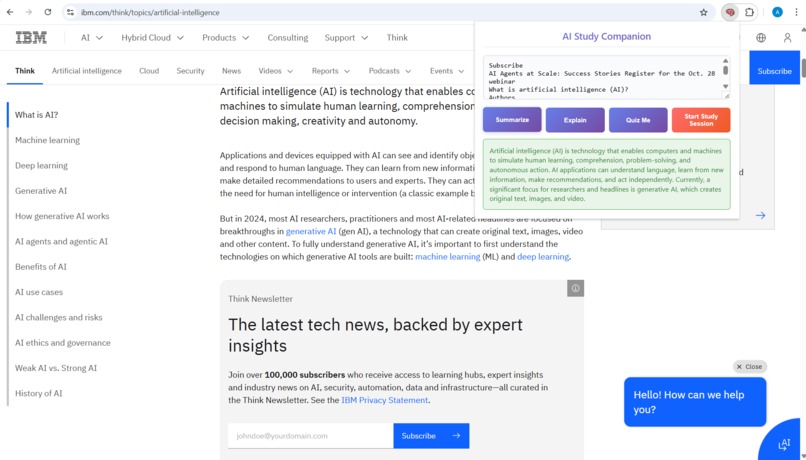Image resolution: width=806 pixels, height=460 pixels.
Task: Click the Summarize button
Action: point(512,120)
